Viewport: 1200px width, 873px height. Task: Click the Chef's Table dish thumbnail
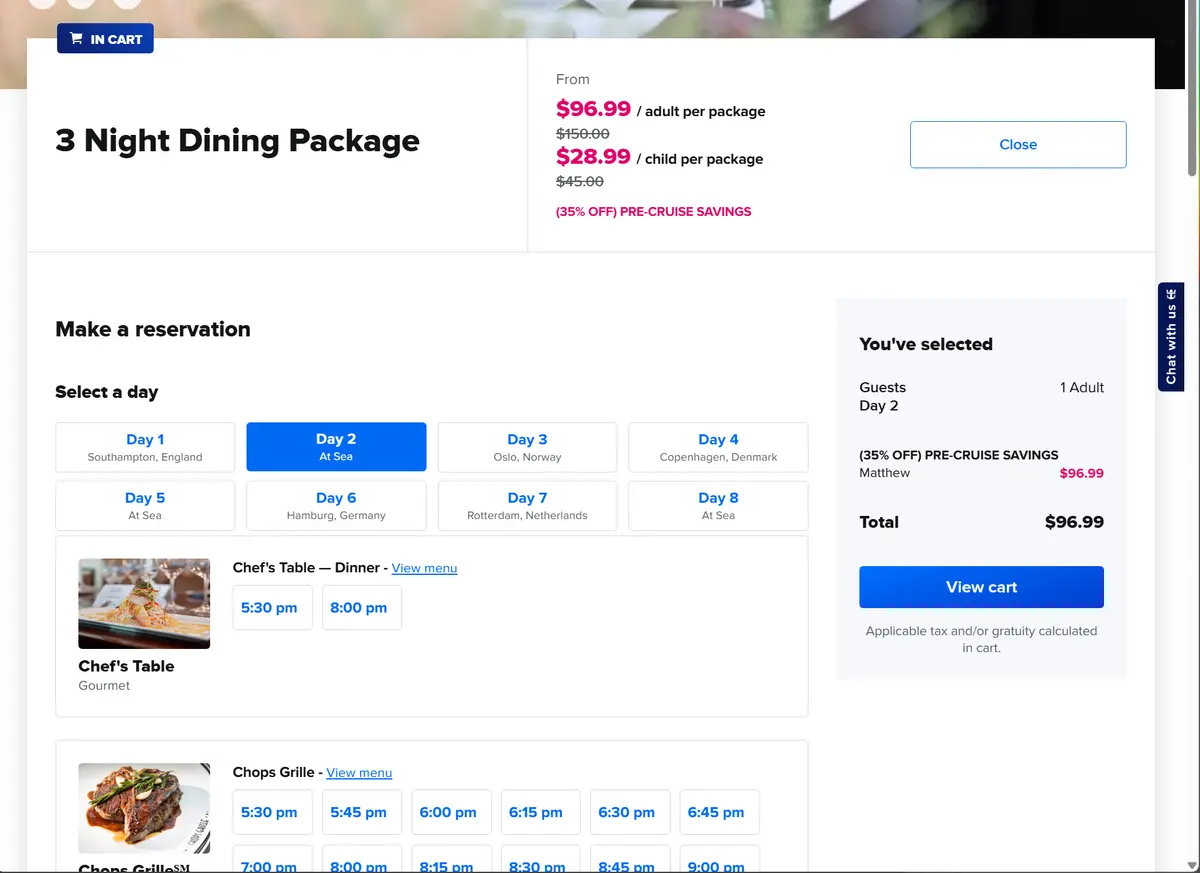tap(144, 603)
